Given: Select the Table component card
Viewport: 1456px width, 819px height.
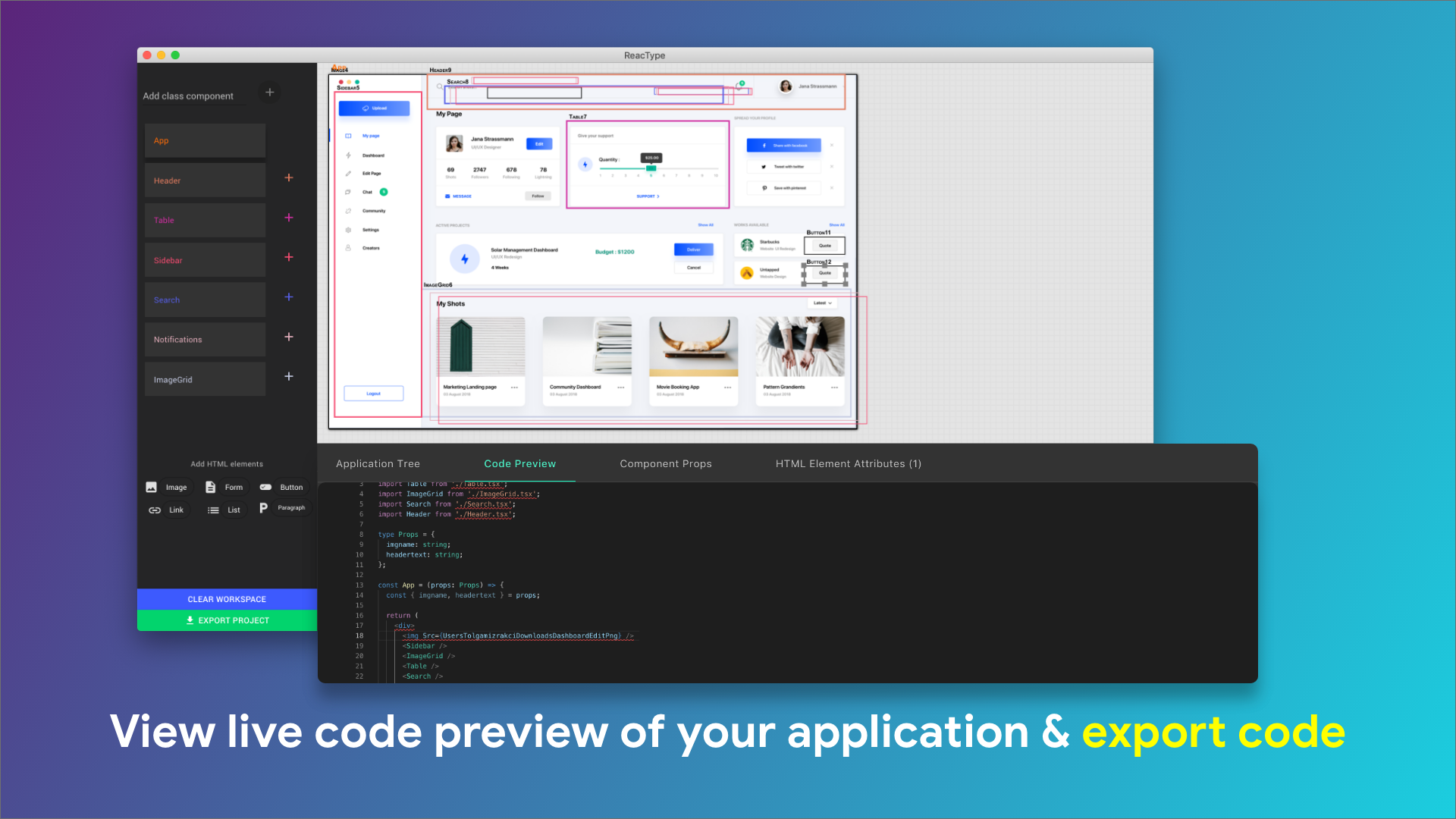Looking at the screenshot, I should tap(205, 220).
